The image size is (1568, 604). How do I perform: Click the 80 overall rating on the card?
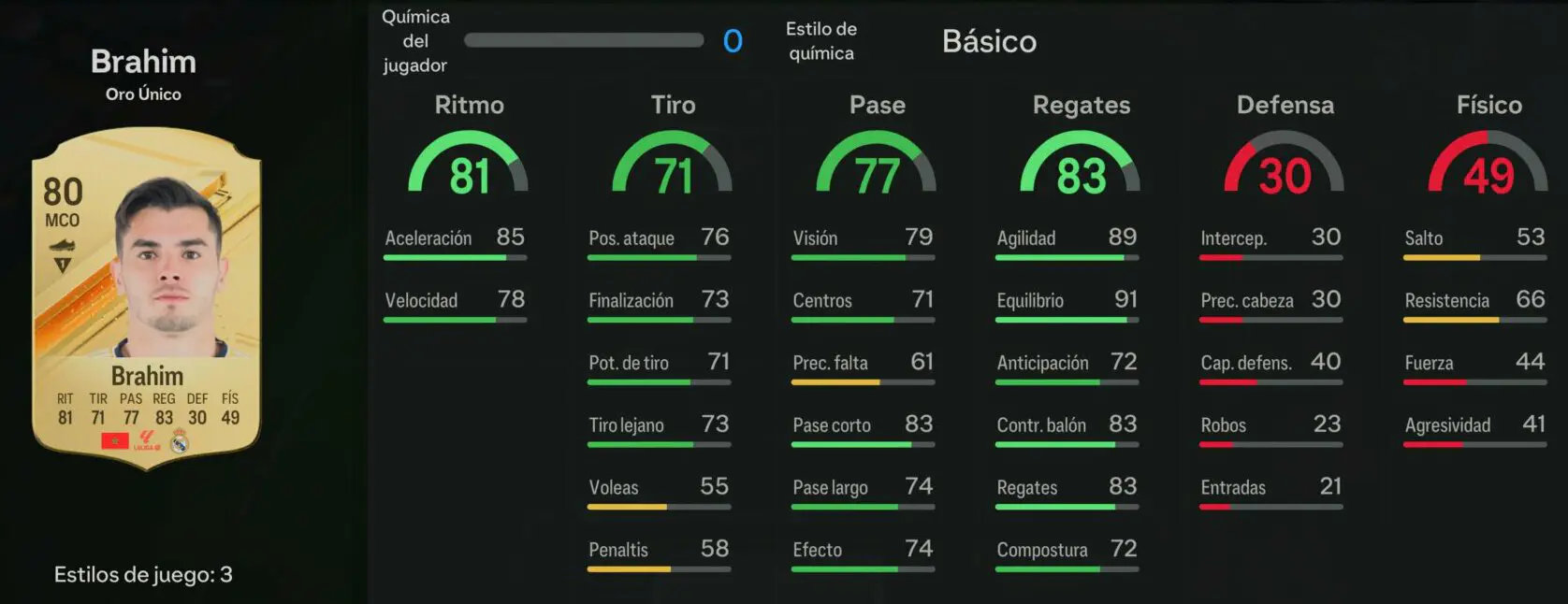pyautogui.click(x=63, y=193)
